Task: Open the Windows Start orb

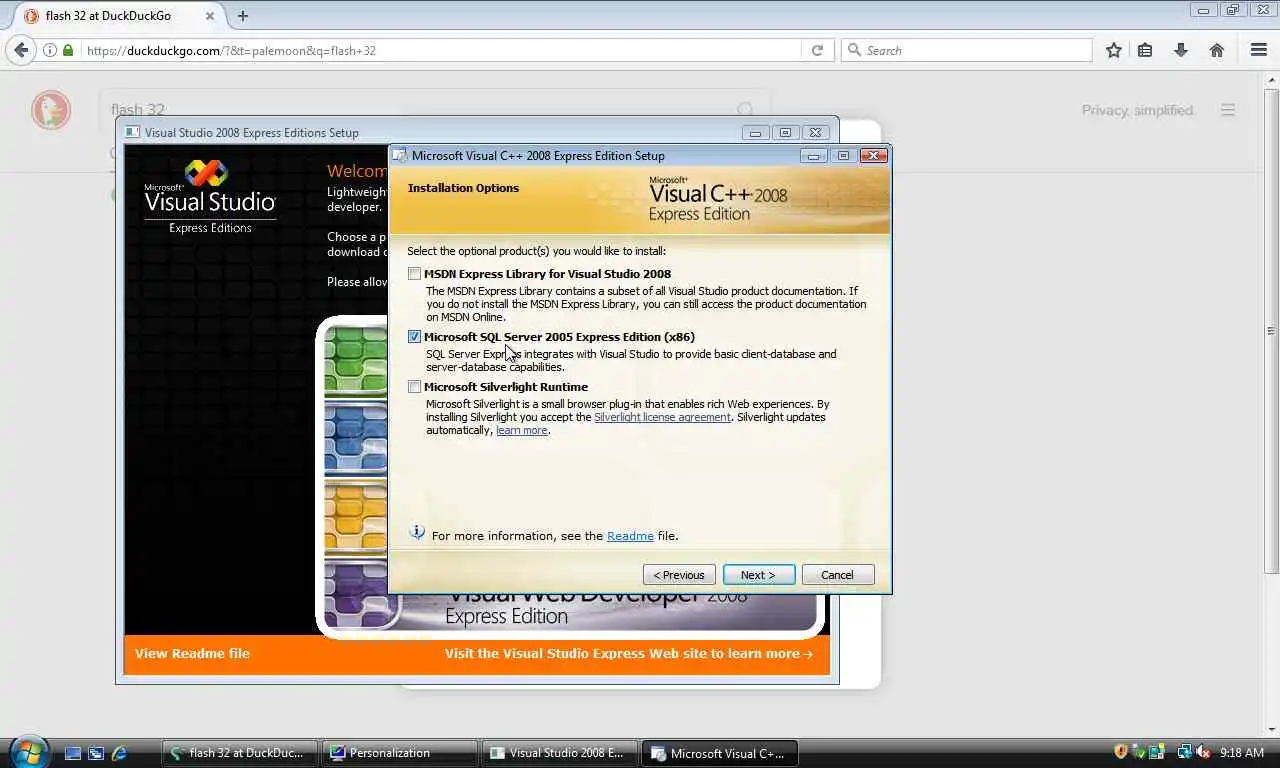Action: pyautogui.click(x=28, y=751)
